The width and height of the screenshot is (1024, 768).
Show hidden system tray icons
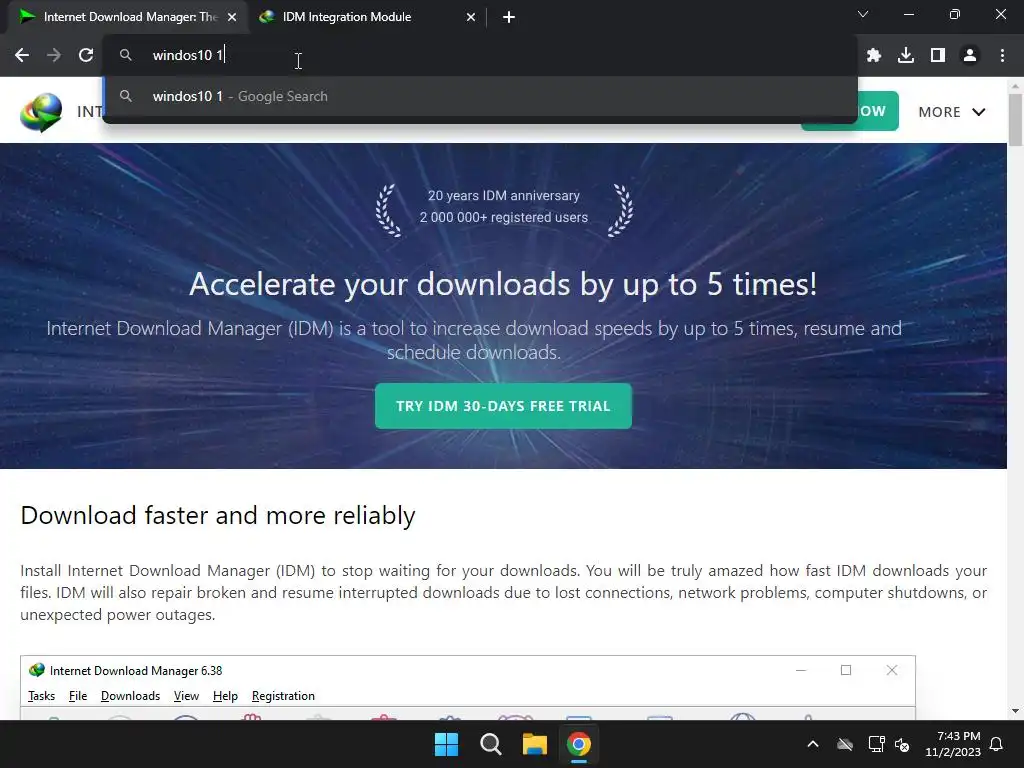coord(812,744)
